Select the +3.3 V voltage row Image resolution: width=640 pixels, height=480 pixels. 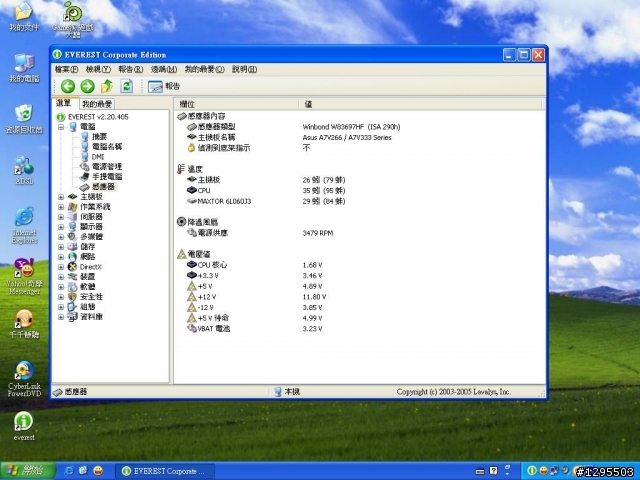(360, 276)
